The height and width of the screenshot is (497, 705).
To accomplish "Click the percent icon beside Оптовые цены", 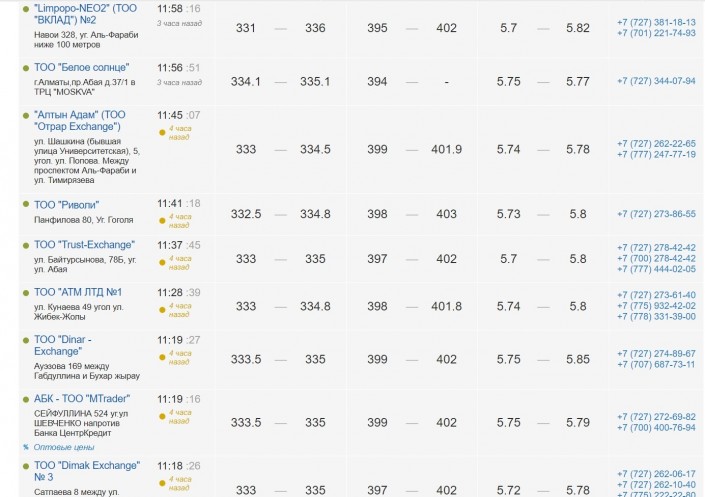I will click(26, 447).
